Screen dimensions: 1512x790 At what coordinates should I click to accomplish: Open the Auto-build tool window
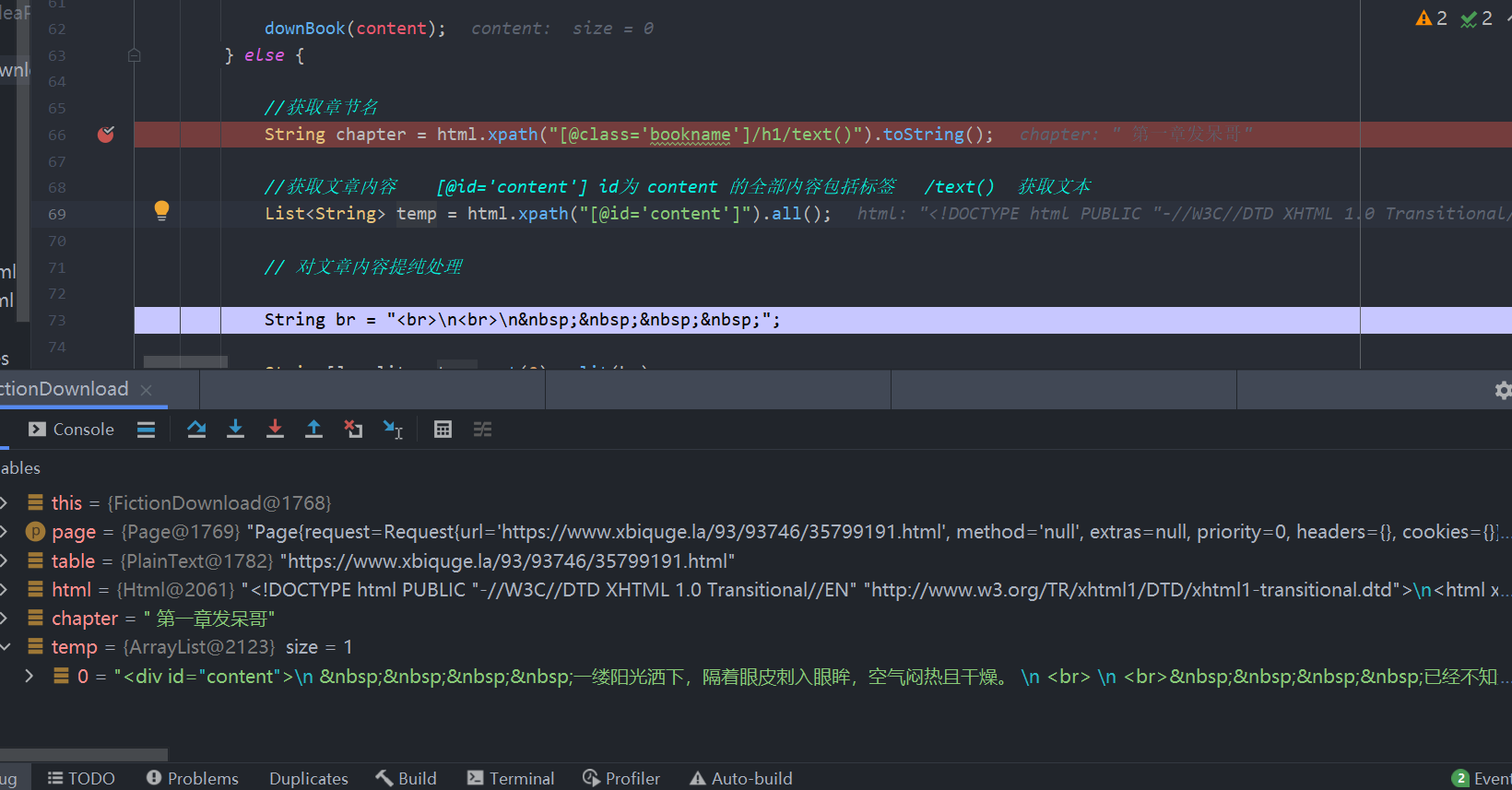click(x=741, y=779)
